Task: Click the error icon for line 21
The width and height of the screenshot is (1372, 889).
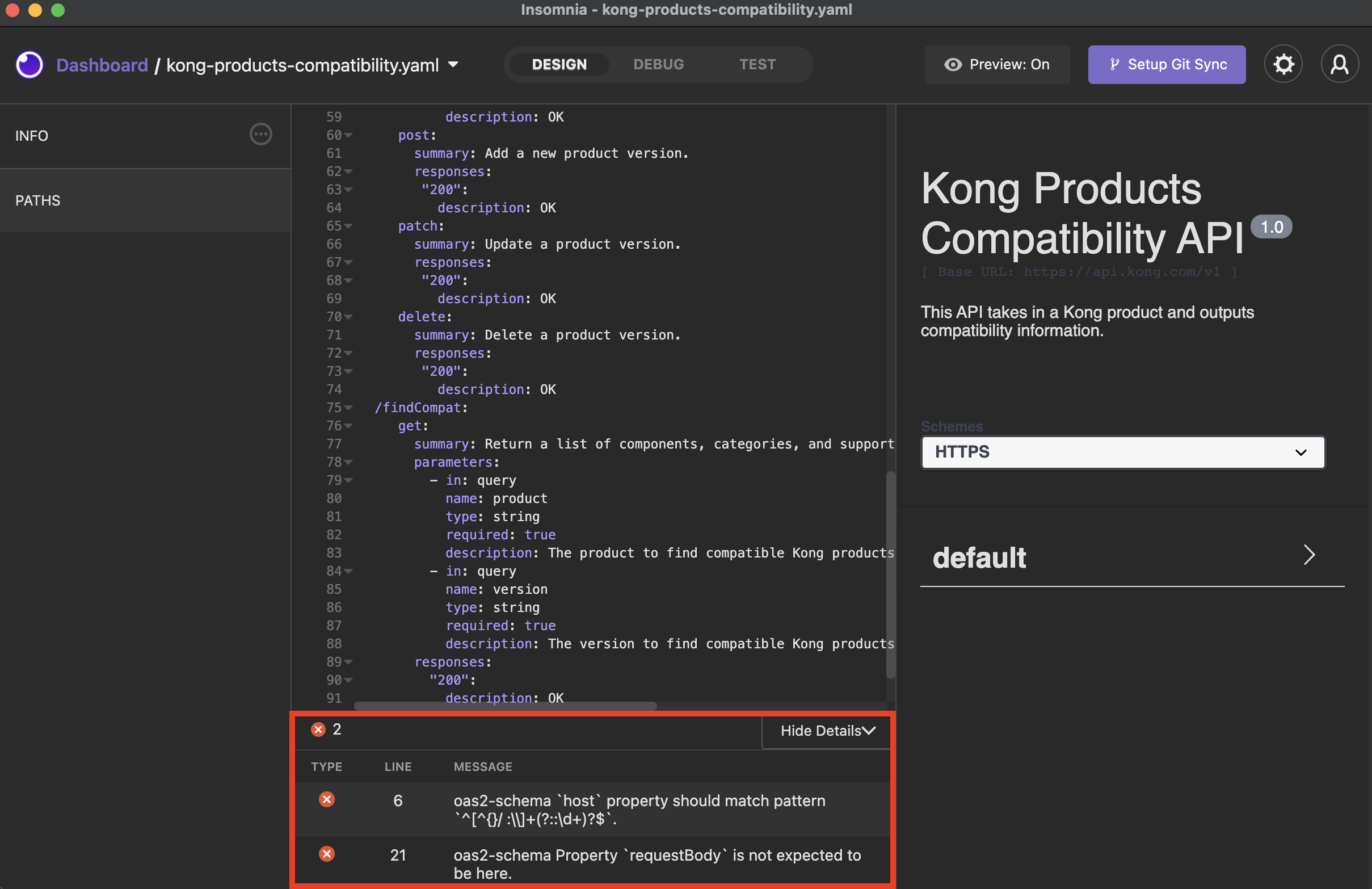Action: (x=327, y=854)
